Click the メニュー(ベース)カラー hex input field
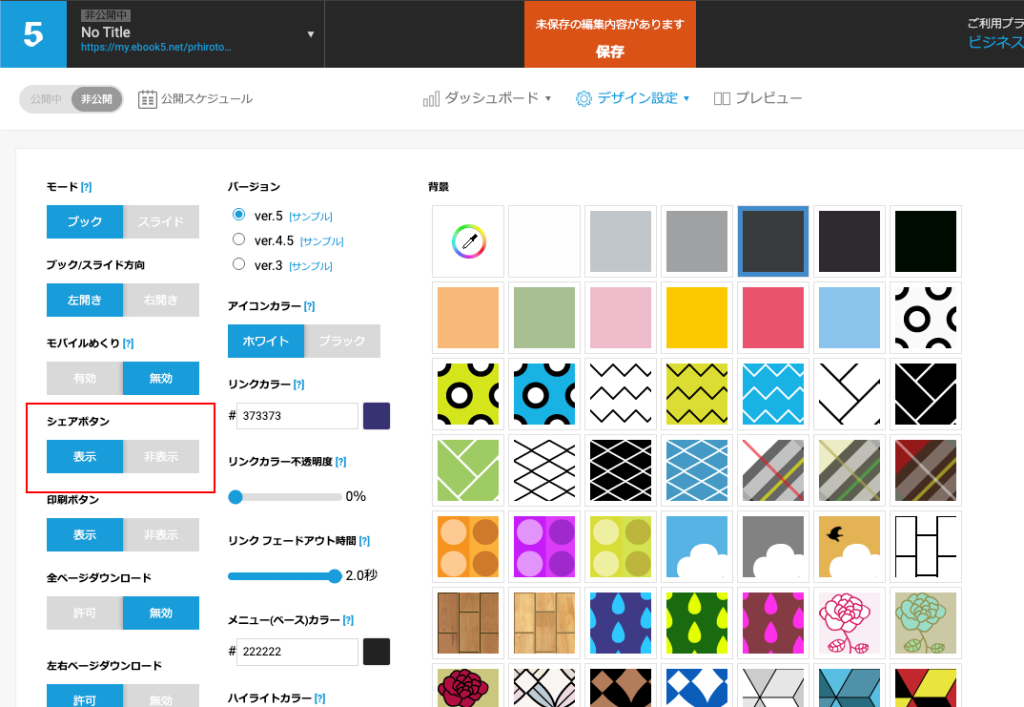This screenshot has height=707, width=1024. [x=297, y=652]
